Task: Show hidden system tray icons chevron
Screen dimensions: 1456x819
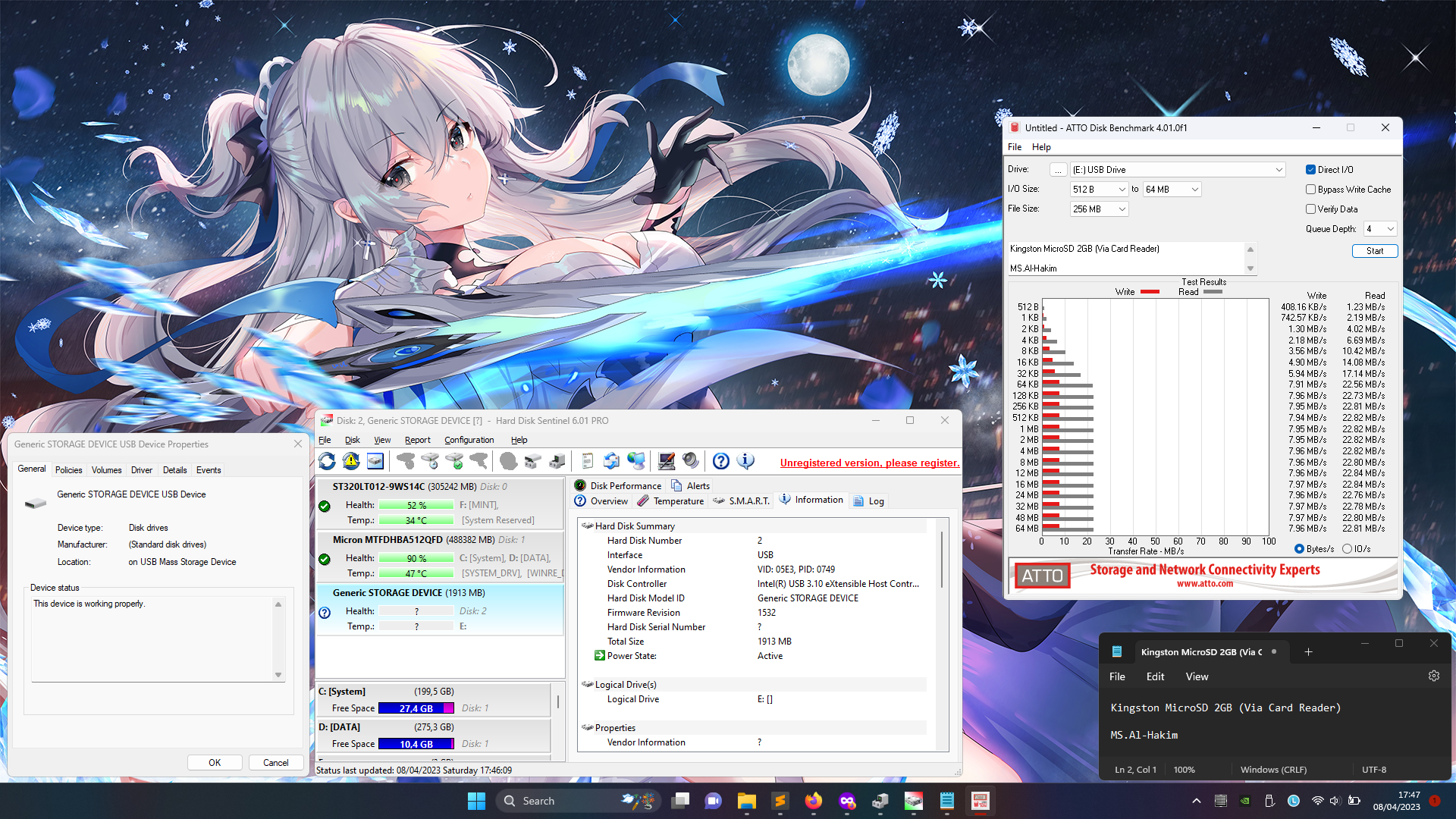Action: pyautogui.click(x=1197, y=801)
